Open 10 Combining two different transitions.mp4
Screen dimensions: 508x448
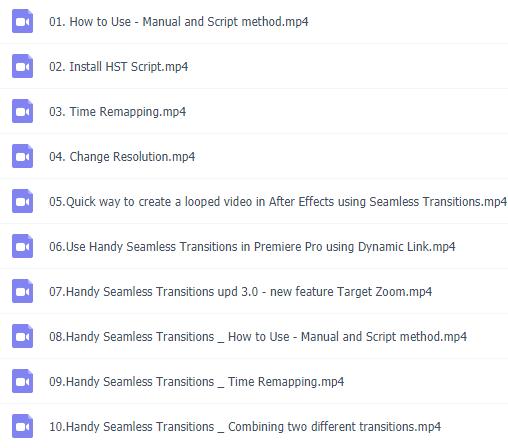point(245,427)
